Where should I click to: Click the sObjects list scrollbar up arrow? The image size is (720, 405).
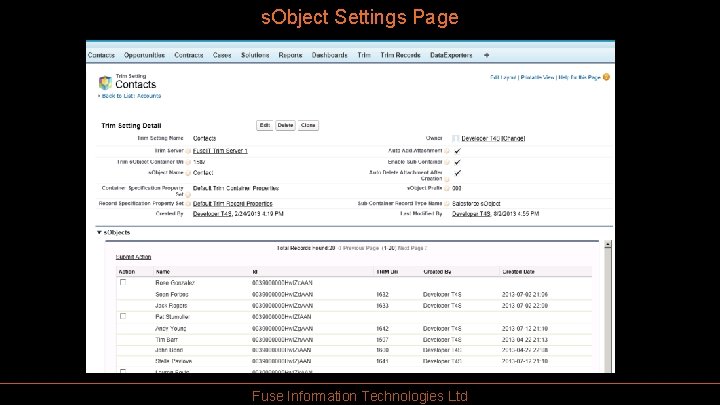[608, 244]
